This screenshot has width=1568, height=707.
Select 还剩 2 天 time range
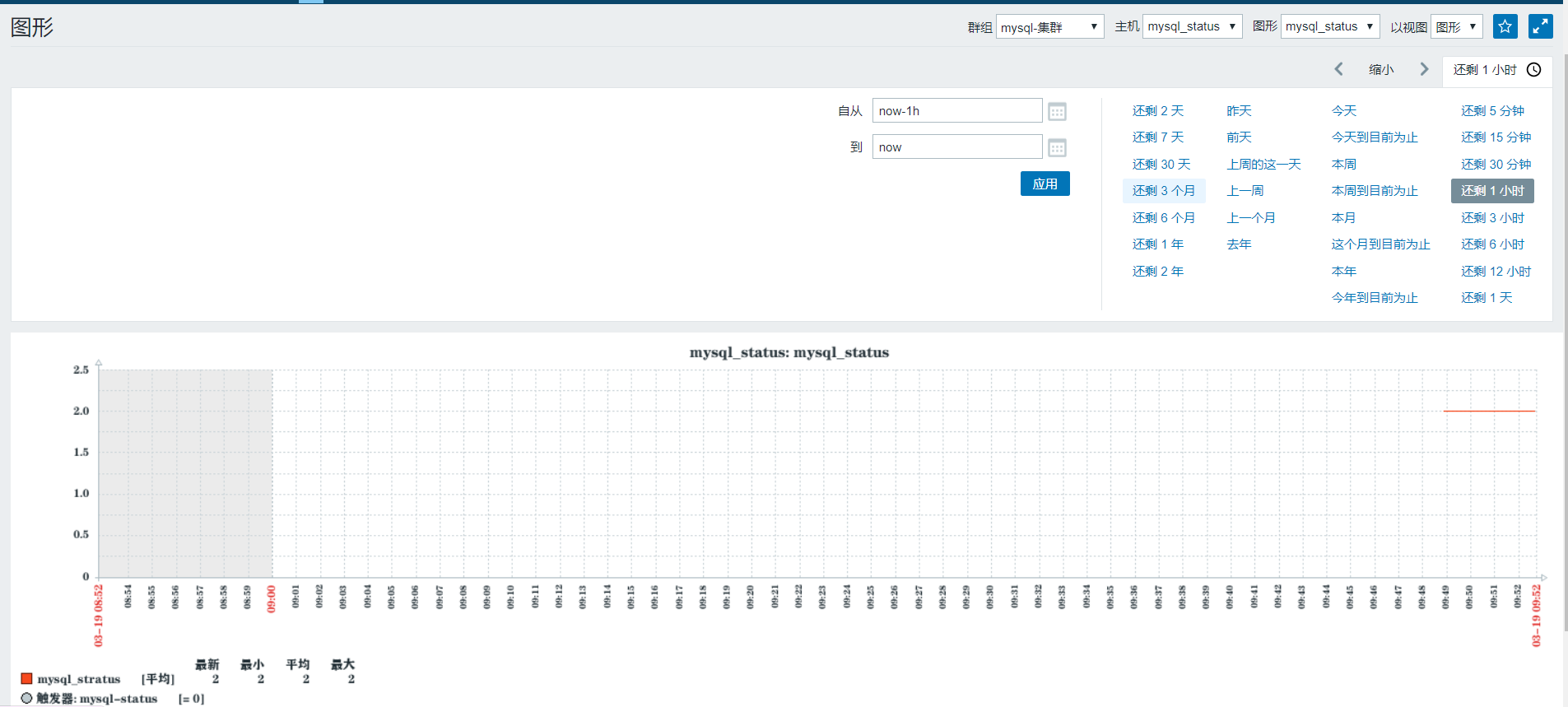[x=1157, y=111]
